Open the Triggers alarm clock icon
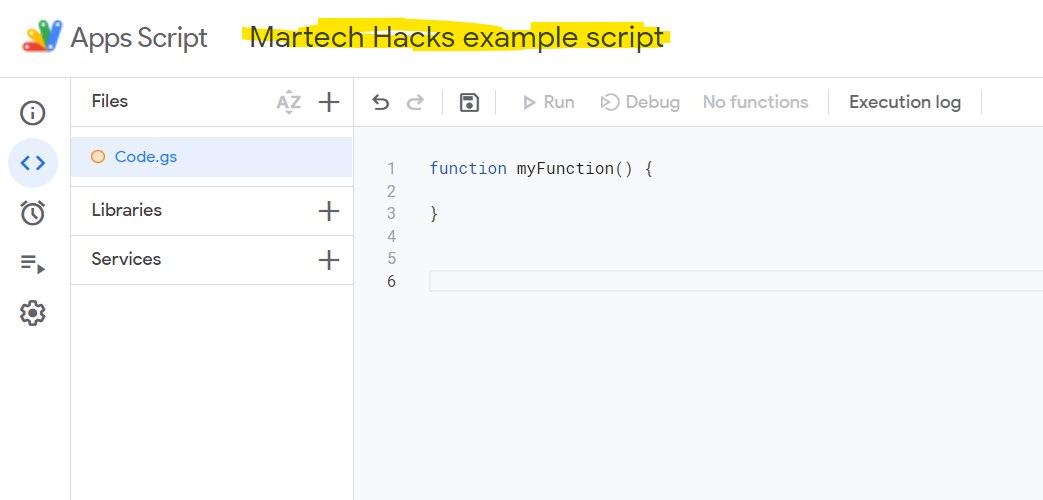Screen dimensions: 1043x500 [33, 213]
